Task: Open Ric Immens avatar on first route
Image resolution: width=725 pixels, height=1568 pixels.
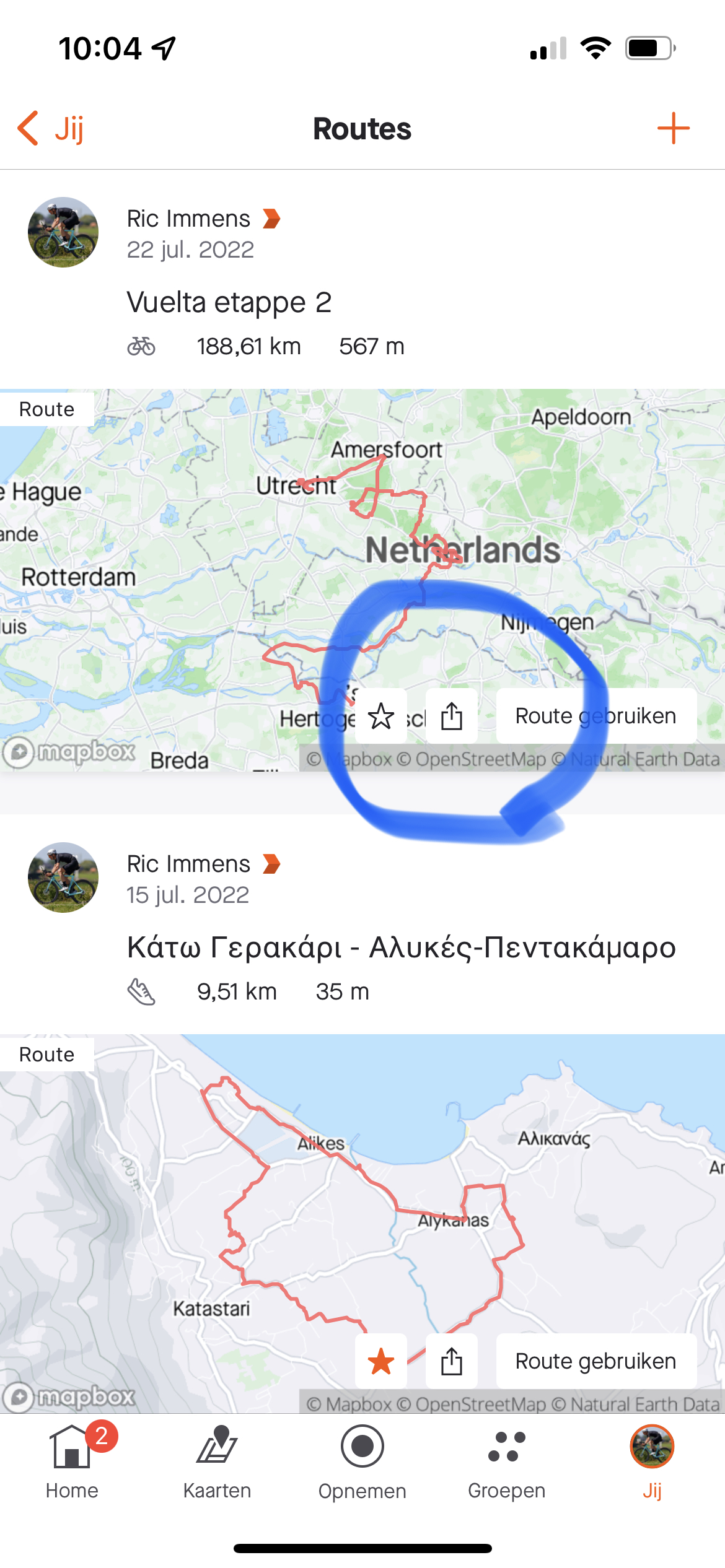Action: pyautogui.click(x=63, y=232)
